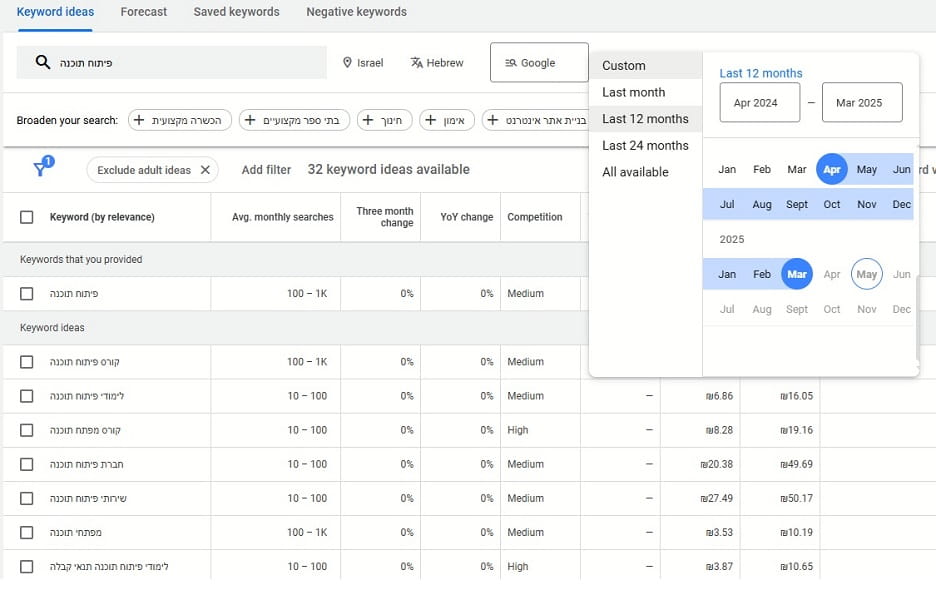Screen dimensions: 936x600
Task: Check the קורס מפתח תוכנה keyword
Action: pos(26,430)
